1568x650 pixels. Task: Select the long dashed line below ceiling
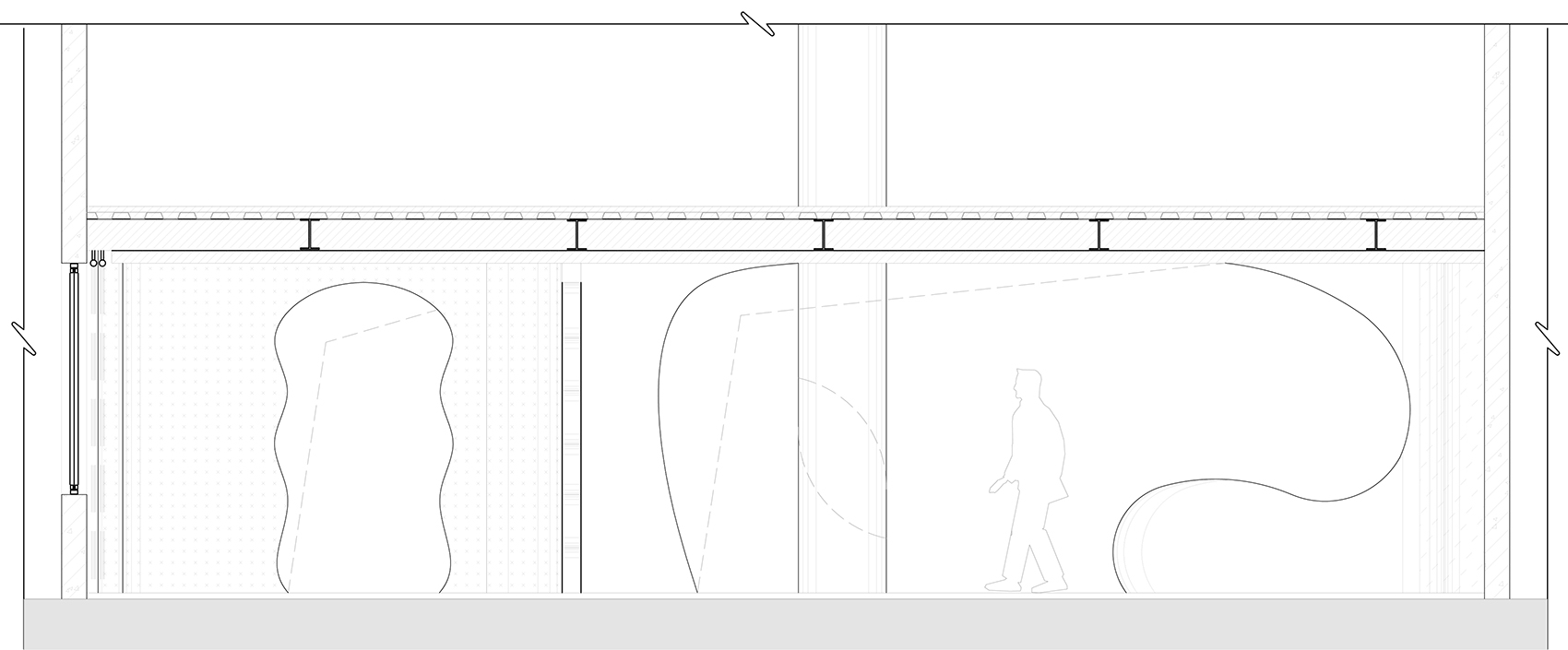pyautogui.click(x=978, y=290)
